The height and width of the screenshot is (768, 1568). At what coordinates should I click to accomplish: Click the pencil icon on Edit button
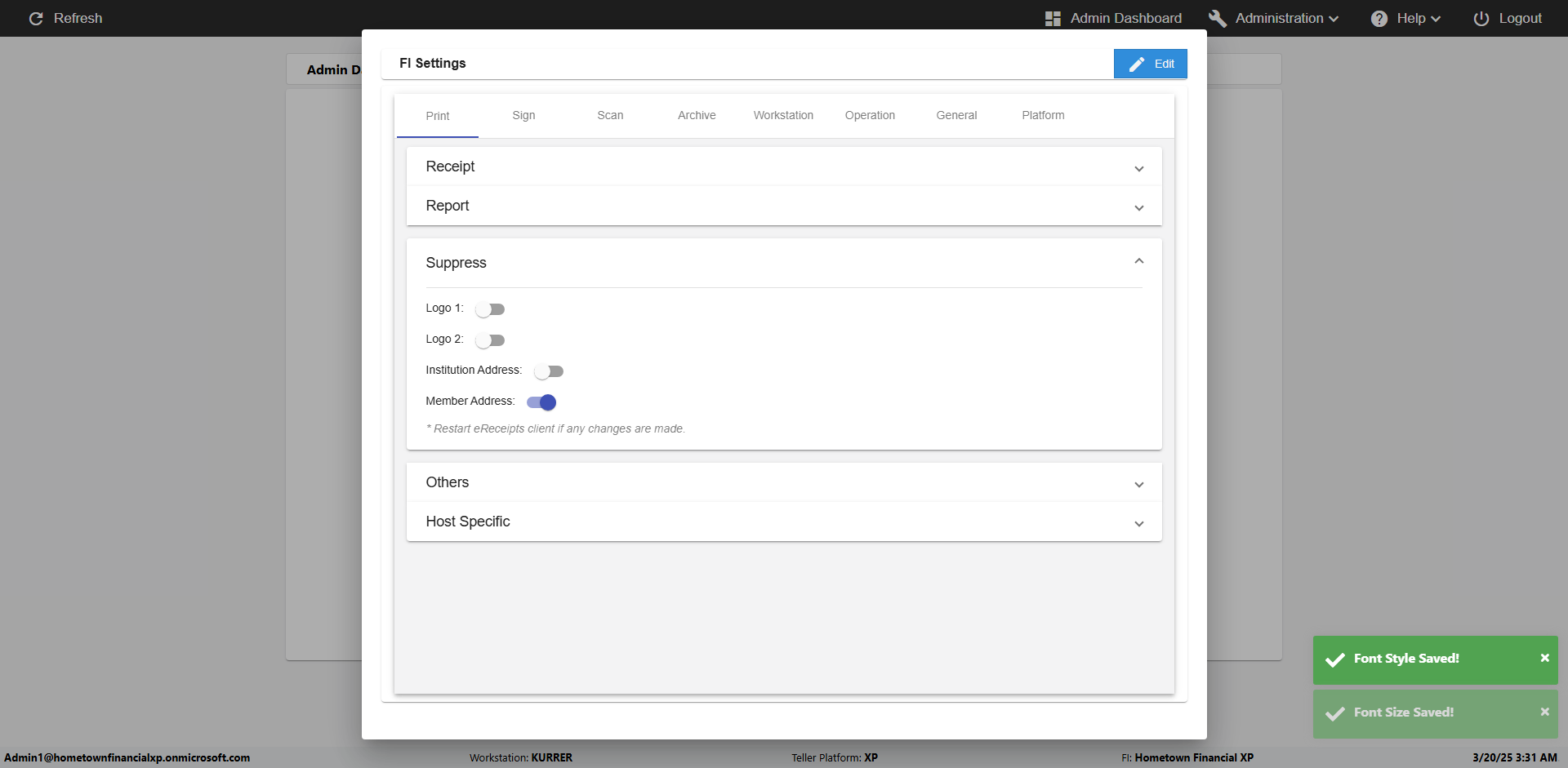(x=1137, y=64)
